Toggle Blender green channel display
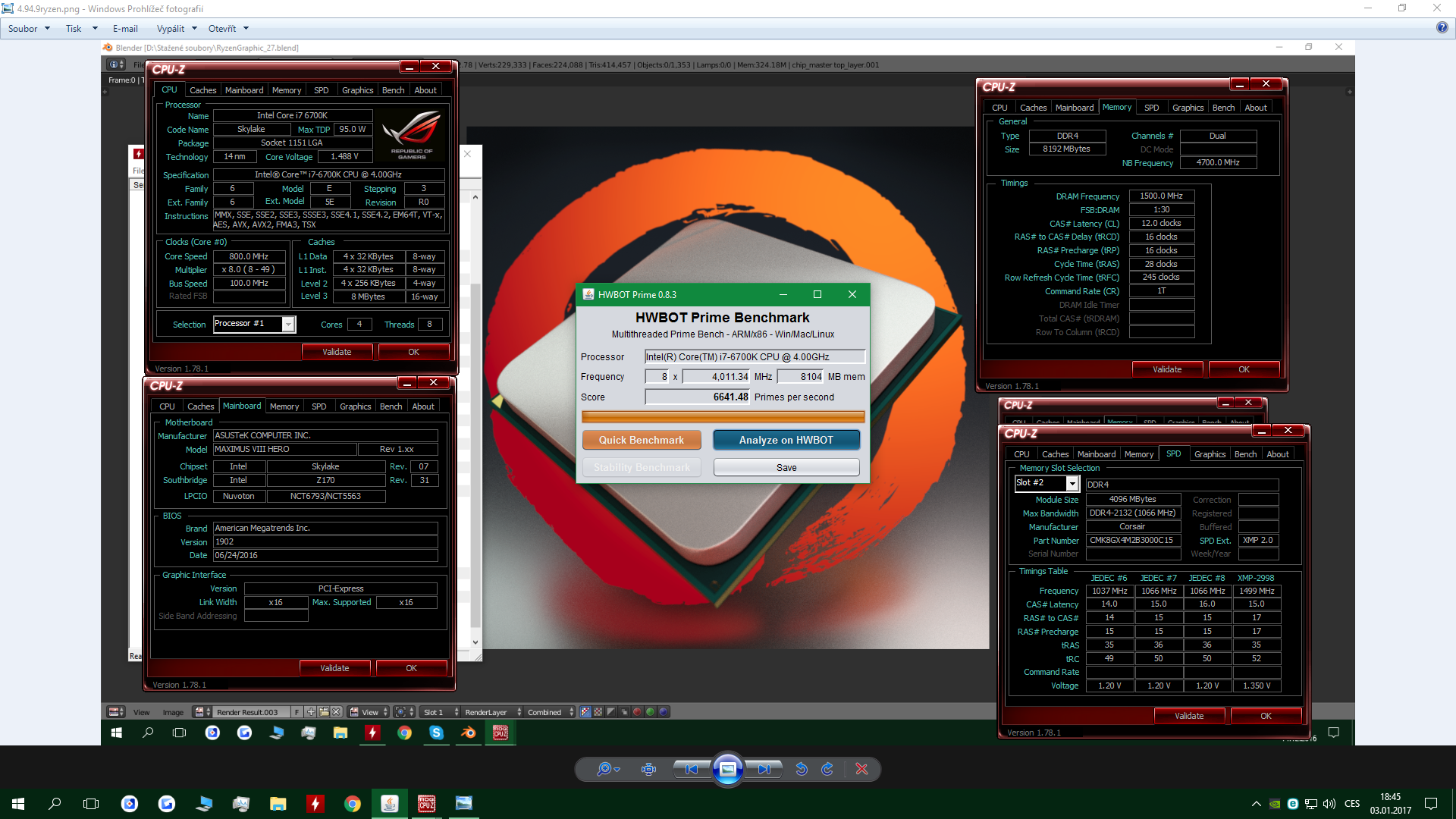This screenshot has height=819, width=1456. [650, 712]
